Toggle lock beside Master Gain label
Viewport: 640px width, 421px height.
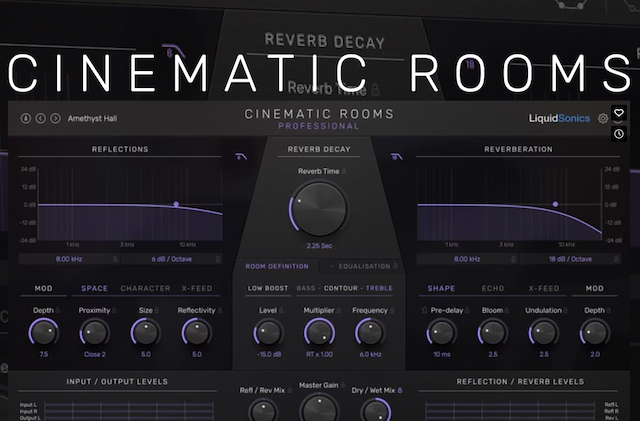[343, 385]
